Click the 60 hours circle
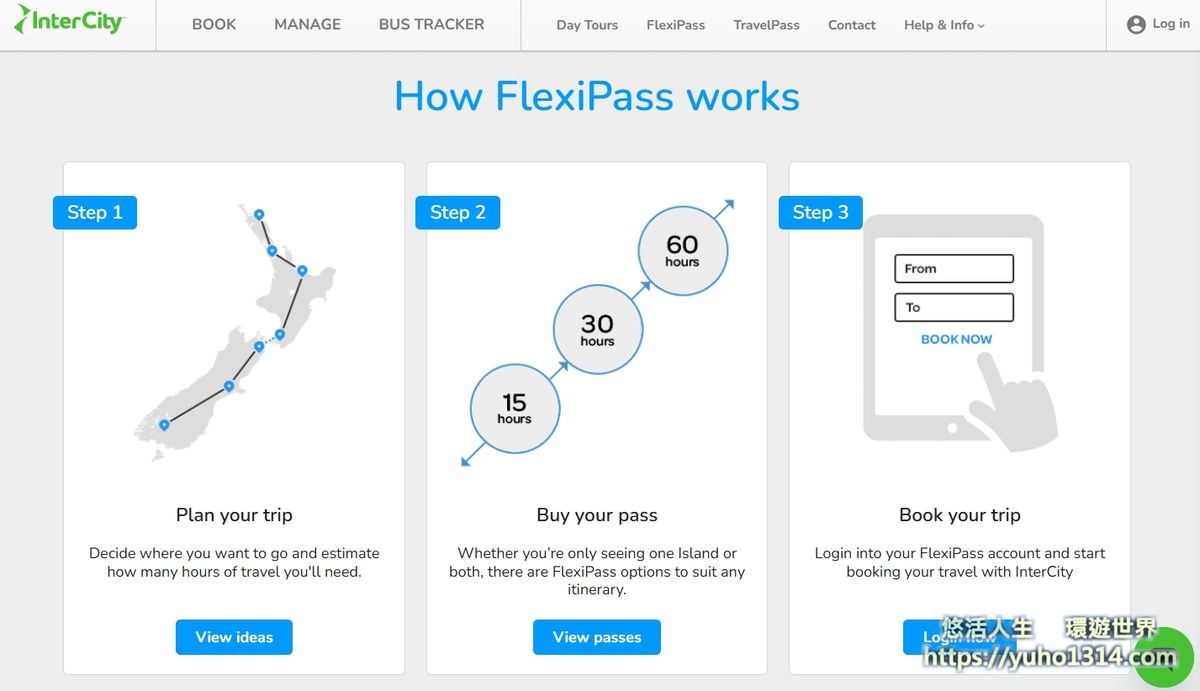This screenshot has width=1200, height=691. click(683, 250)
